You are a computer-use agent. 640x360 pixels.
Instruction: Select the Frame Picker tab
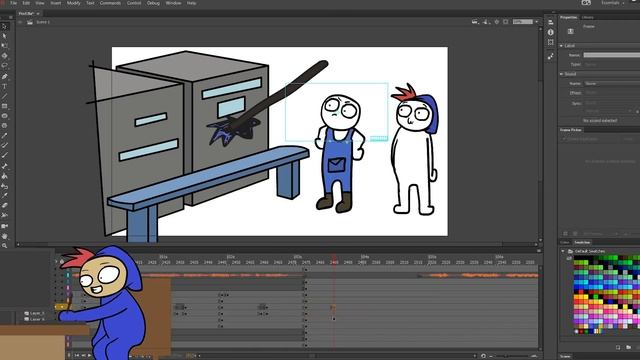click(x=571, y=130)
